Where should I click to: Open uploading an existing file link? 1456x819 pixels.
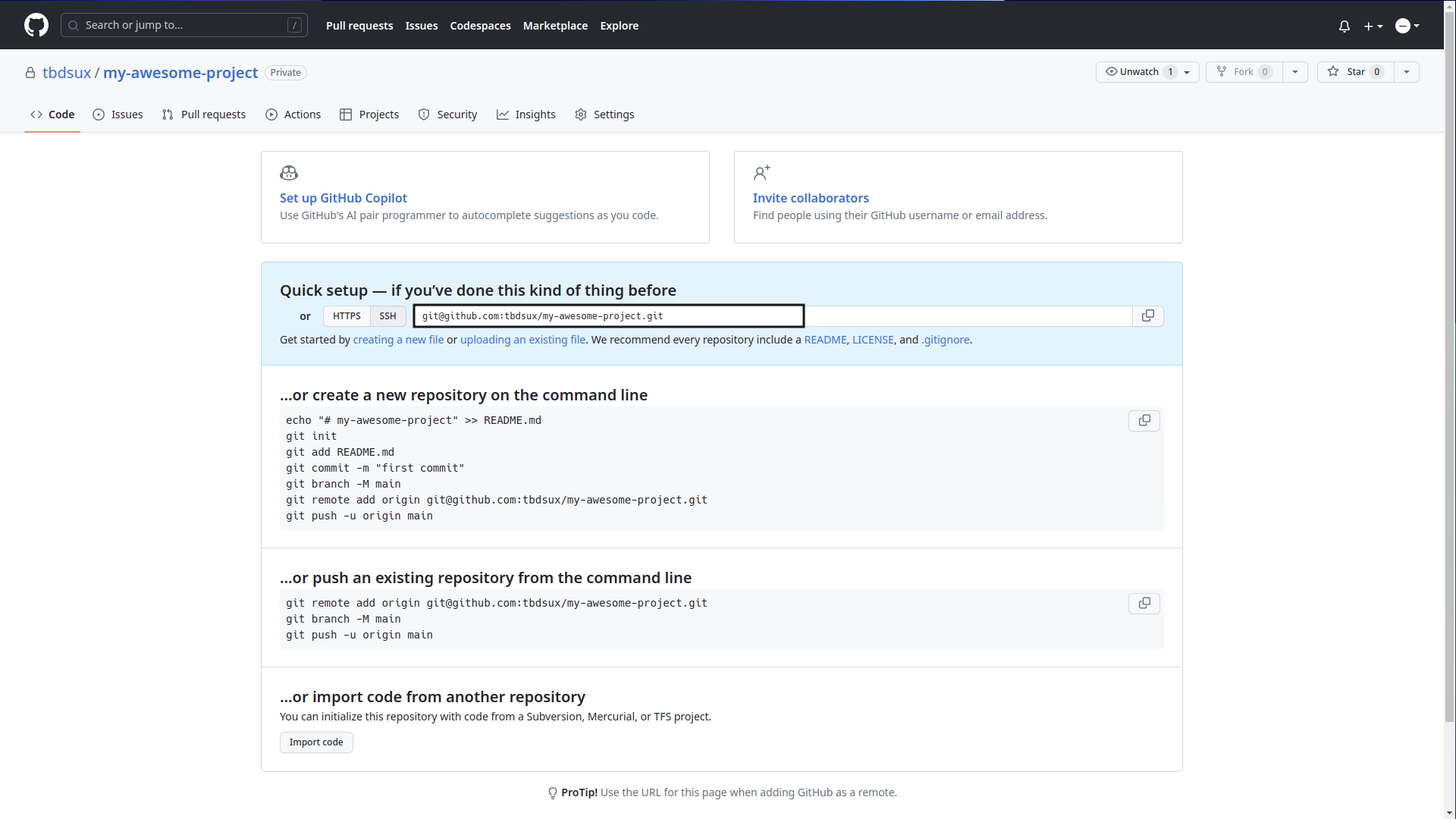(x=522, y=340)
